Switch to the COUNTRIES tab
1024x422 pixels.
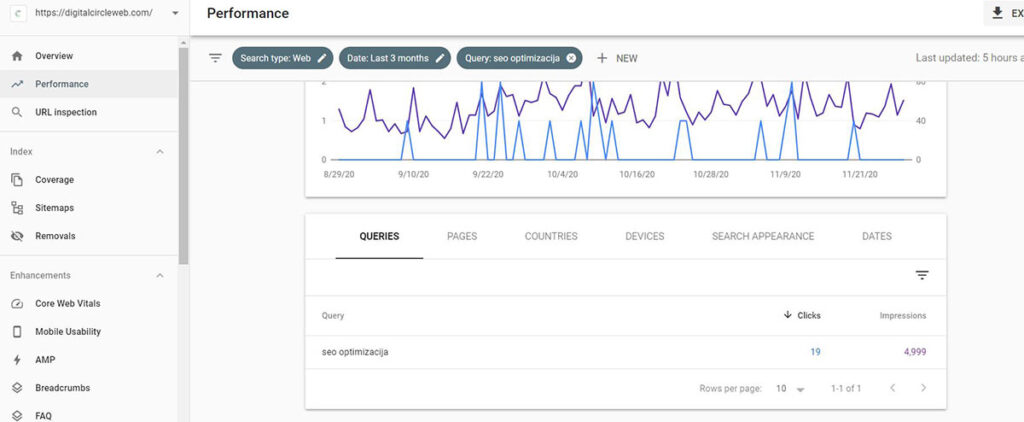(x=551, y=236)
